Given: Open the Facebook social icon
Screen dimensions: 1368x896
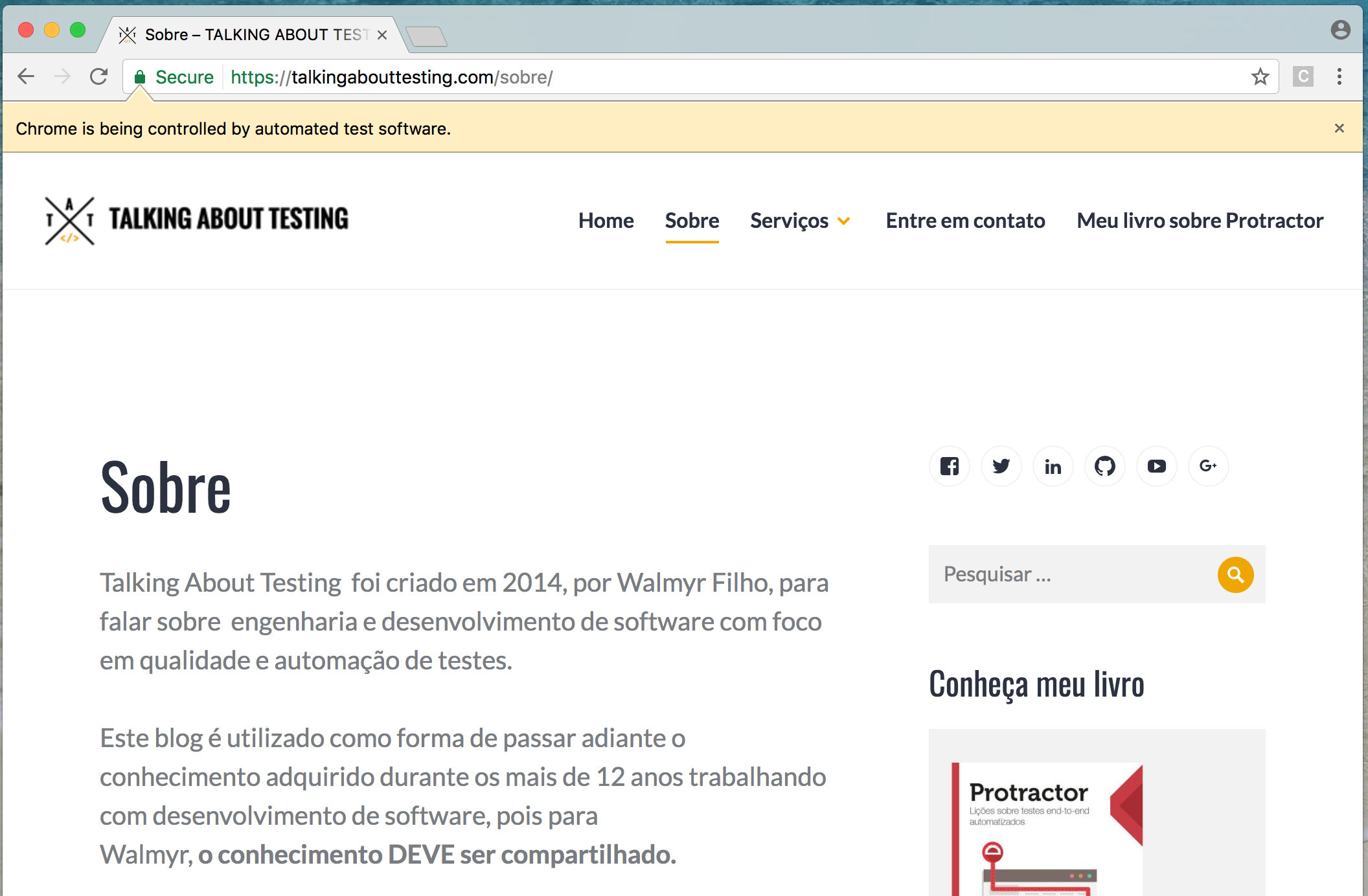Looking at the screenshot, I should pyautogui.click(x=950, y=466).
